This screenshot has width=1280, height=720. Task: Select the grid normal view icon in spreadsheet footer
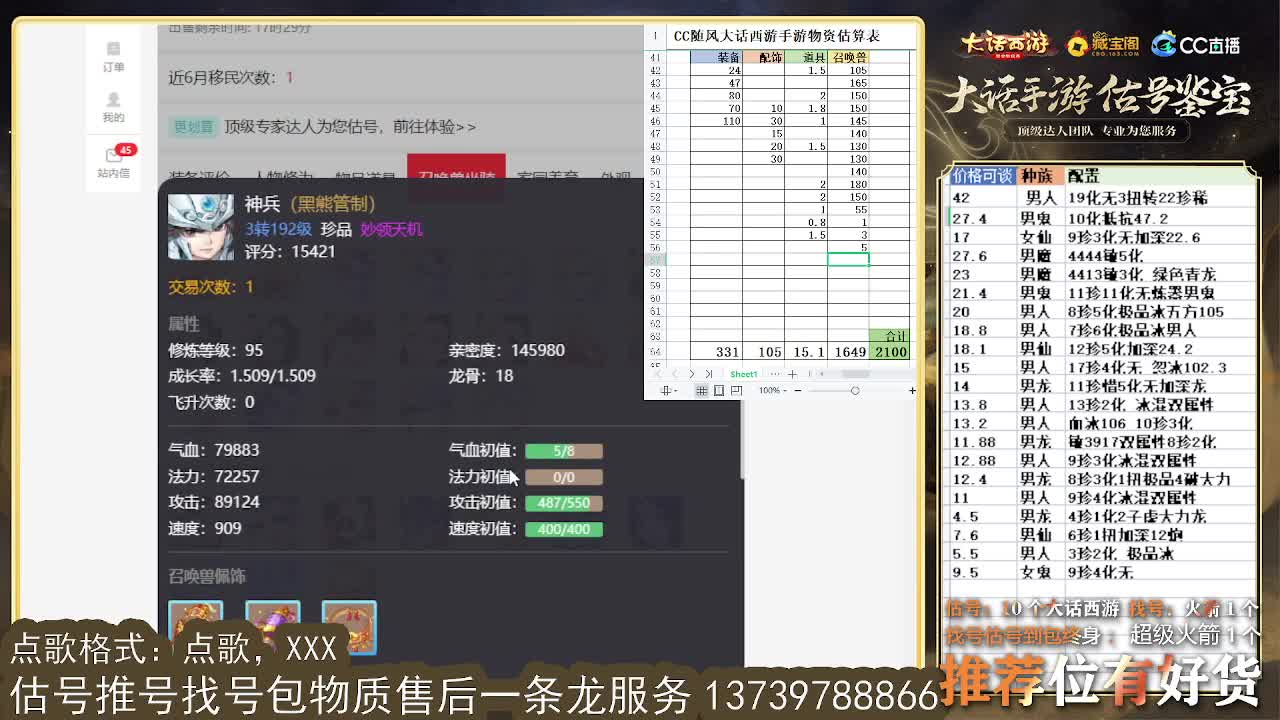(701, 389)
